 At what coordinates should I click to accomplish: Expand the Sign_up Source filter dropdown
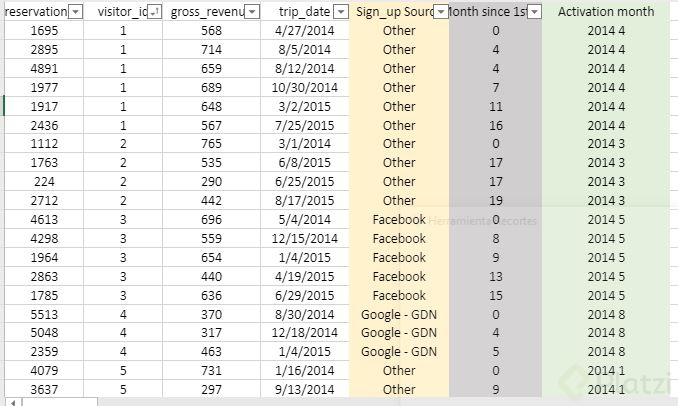click(440, 12)
